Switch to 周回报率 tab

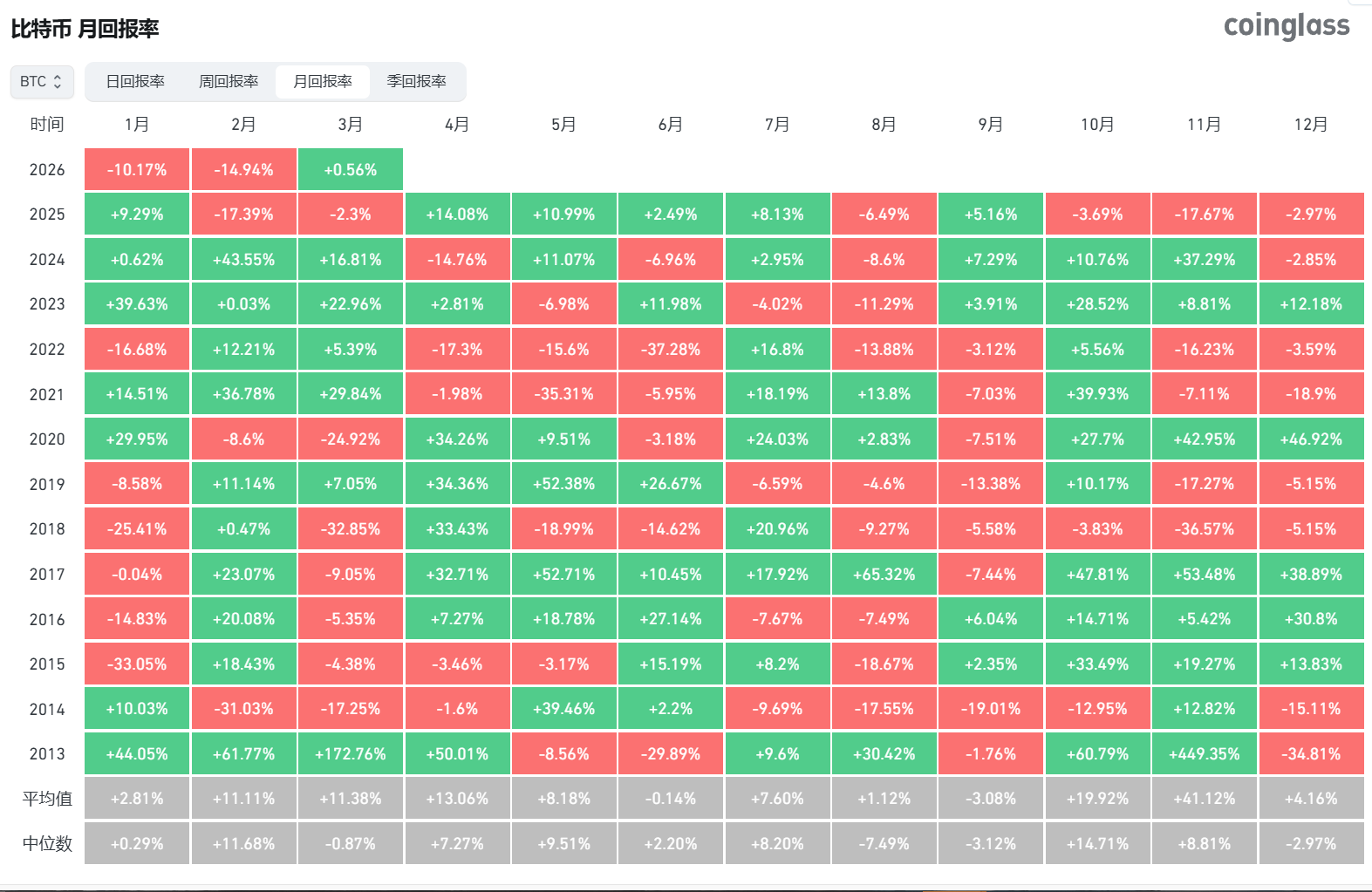click(229, 81)
